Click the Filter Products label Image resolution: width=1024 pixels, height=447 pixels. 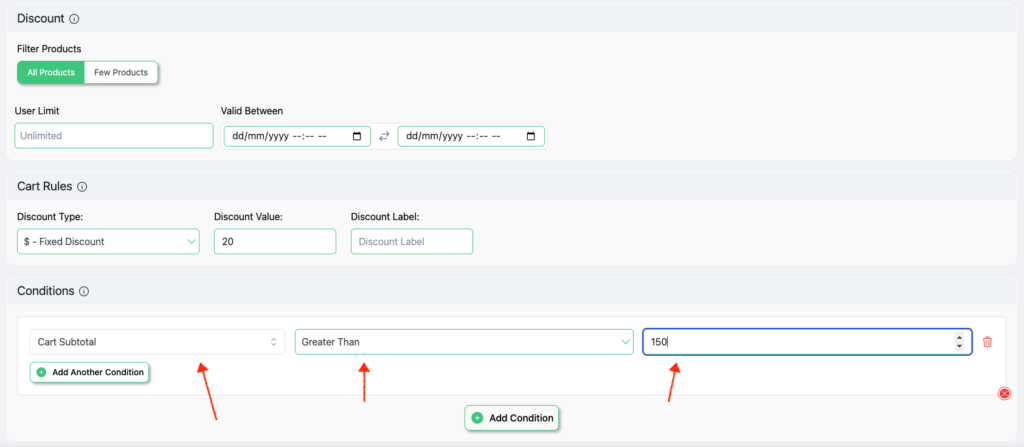click(49, 49)
